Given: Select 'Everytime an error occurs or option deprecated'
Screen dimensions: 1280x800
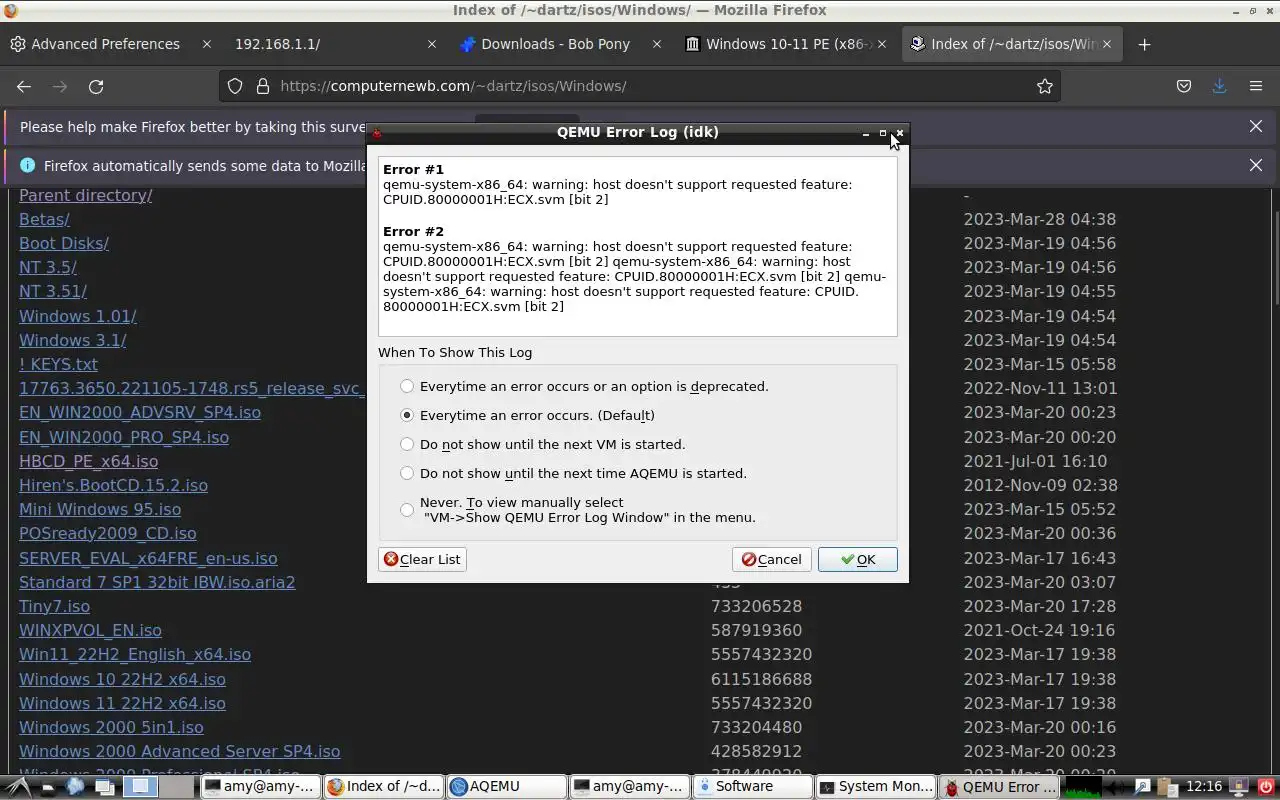Looking at the screenshot, I should click(x=585, y=386).
